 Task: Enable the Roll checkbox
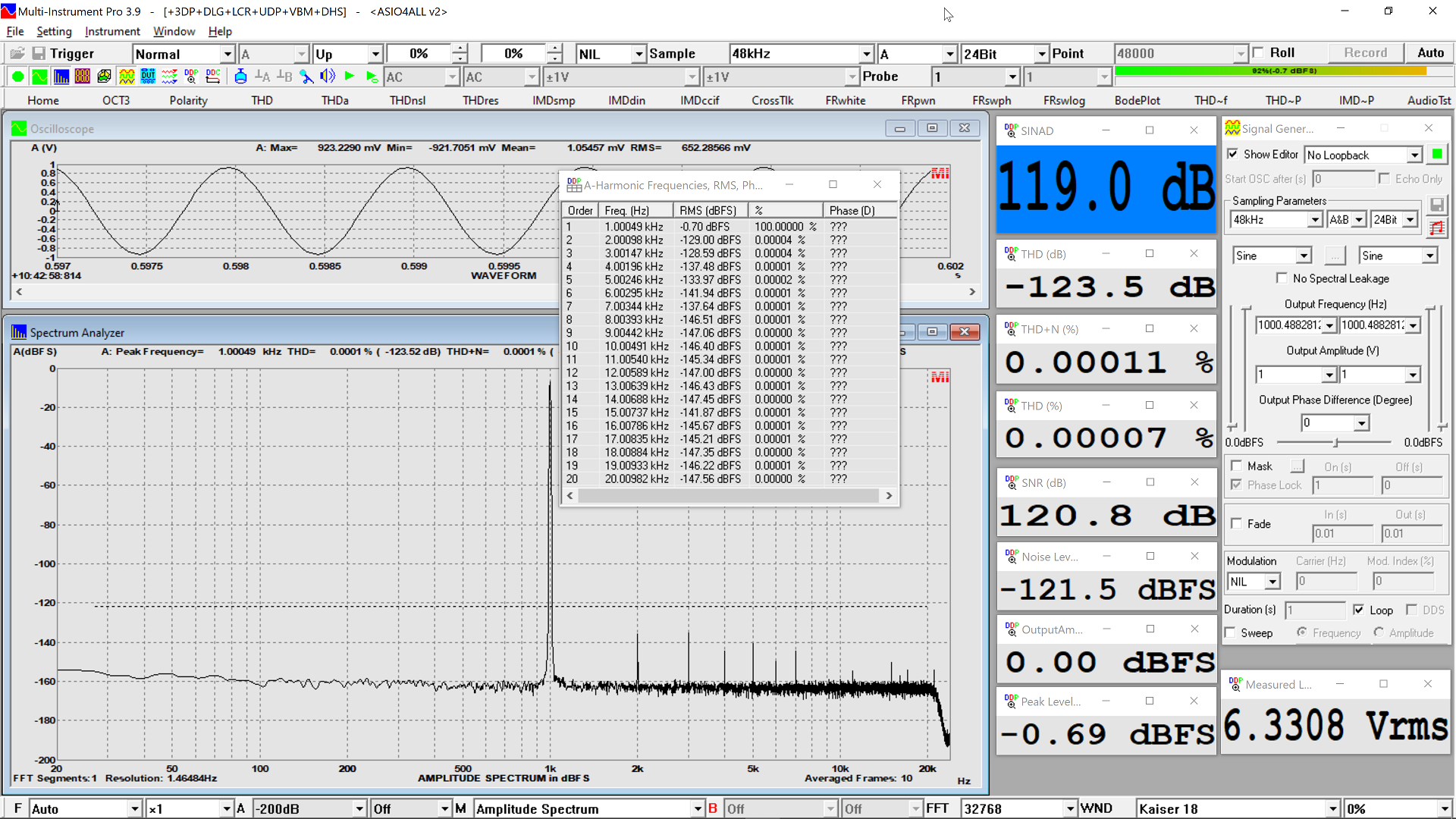point(1259,52)
